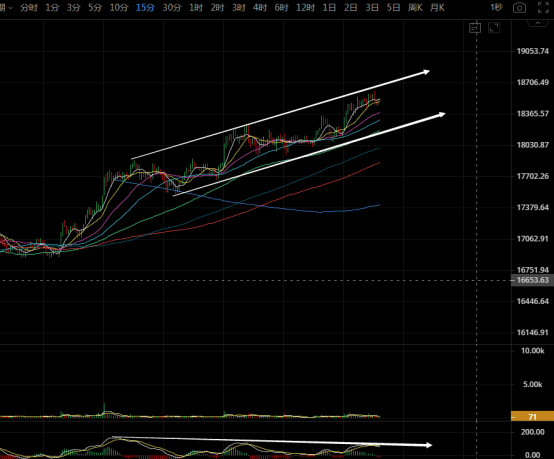Click the camera screenshot icon
The image size is (554, 459).
point(519,7)
